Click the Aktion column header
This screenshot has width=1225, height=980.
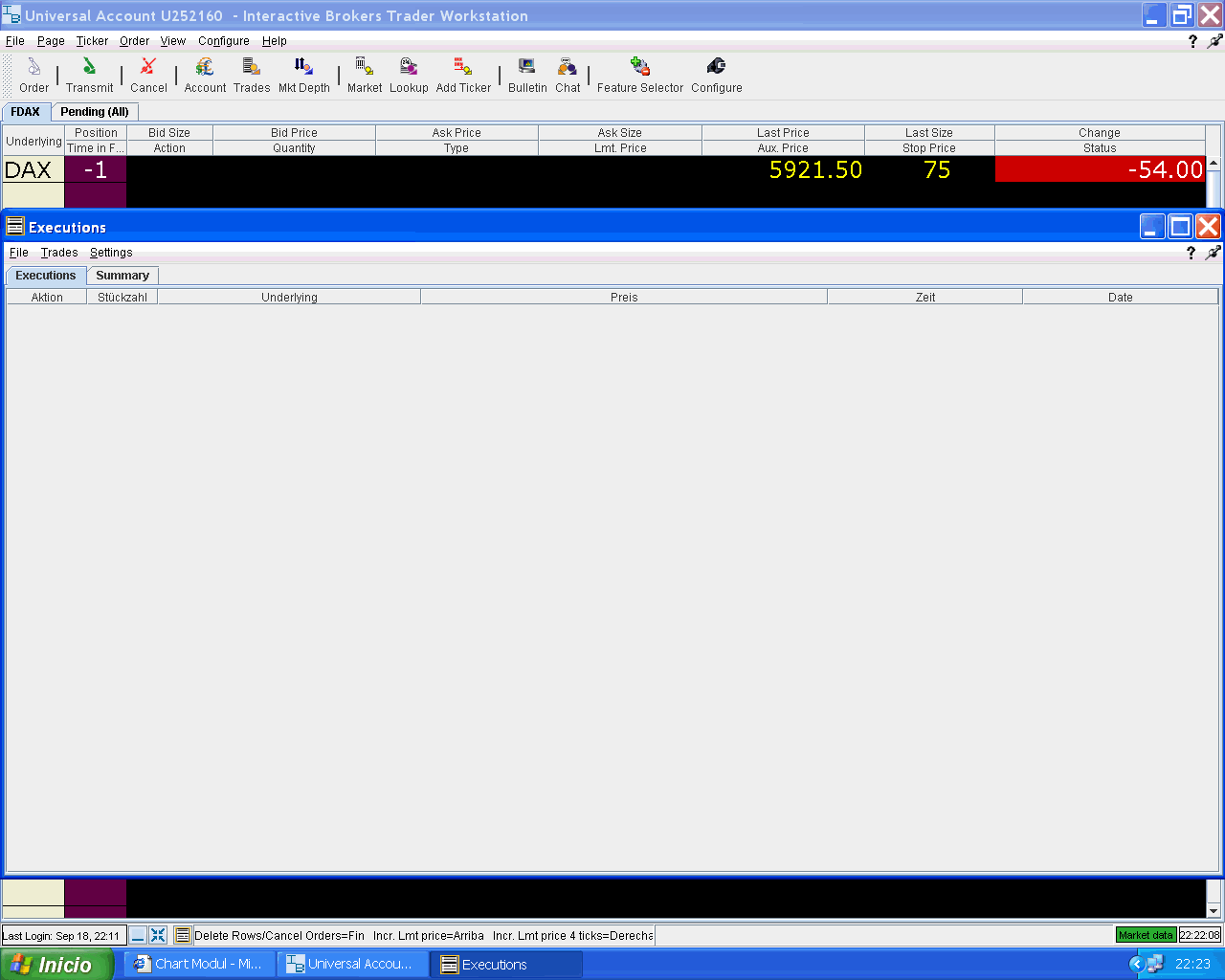coord(47,298)
